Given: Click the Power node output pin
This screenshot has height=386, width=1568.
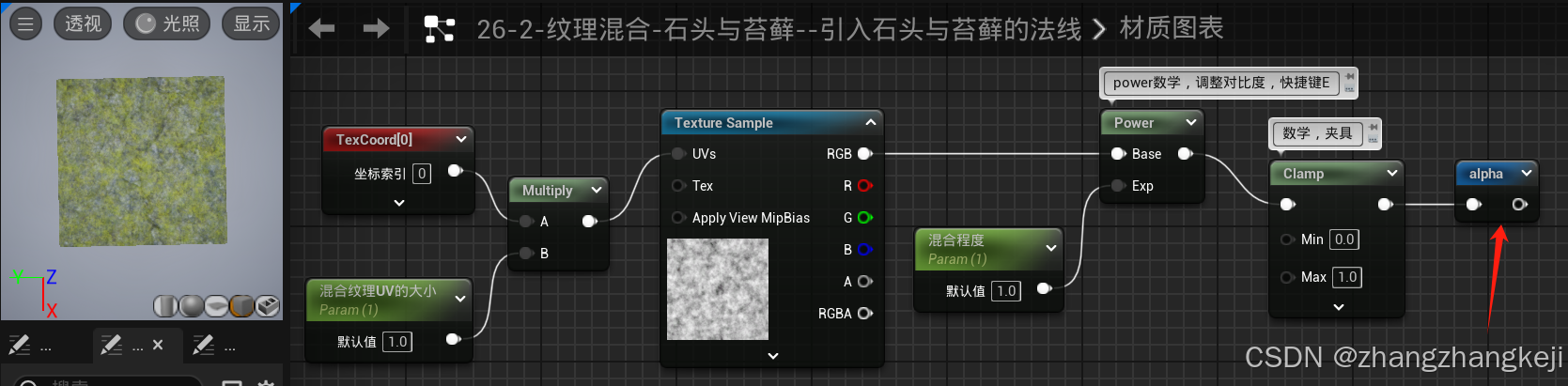Looking at the screenshot, I should [1186, 154].
